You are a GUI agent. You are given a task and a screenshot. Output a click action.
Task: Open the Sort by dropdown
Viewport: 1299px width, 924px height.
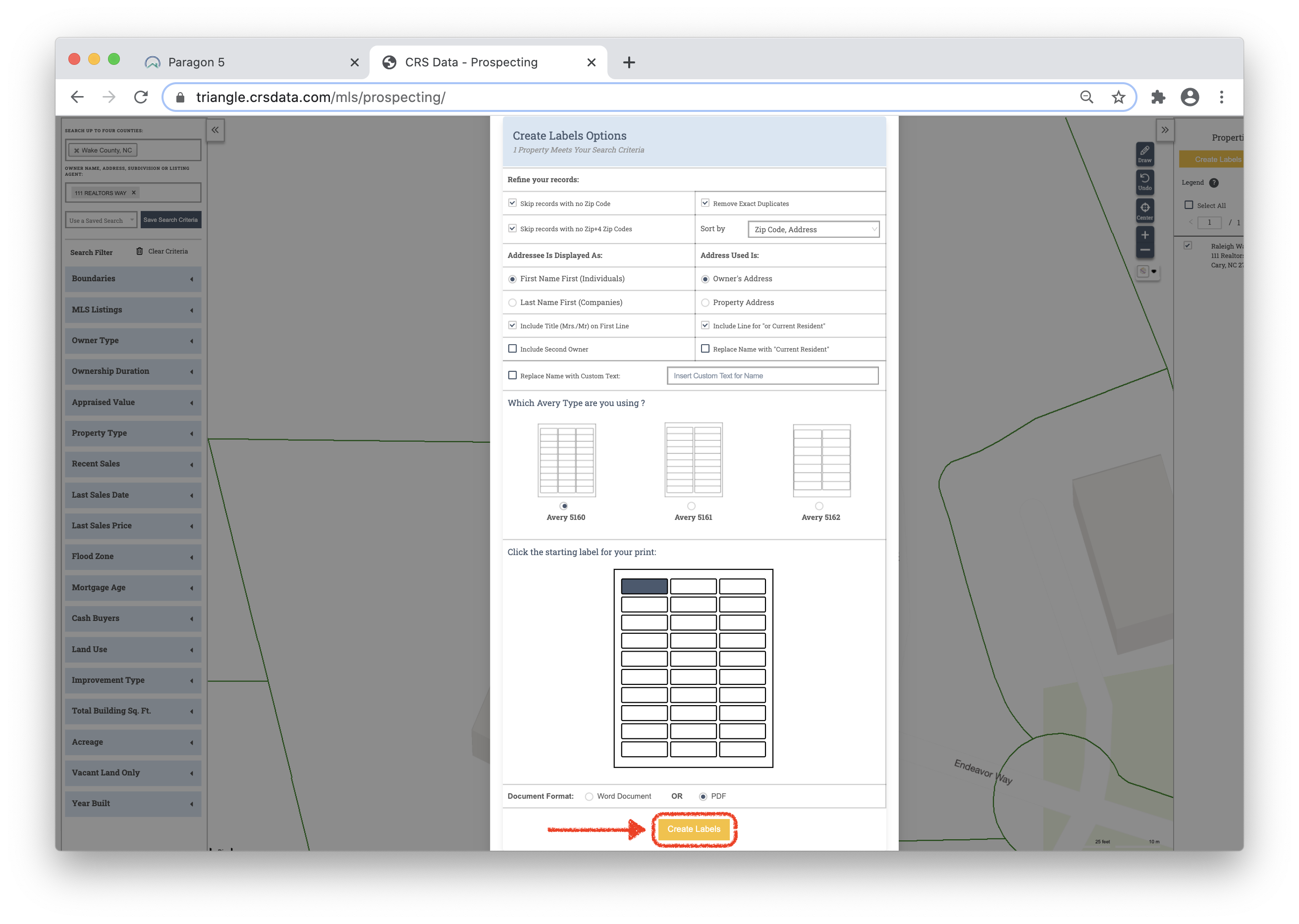[813, 229]
